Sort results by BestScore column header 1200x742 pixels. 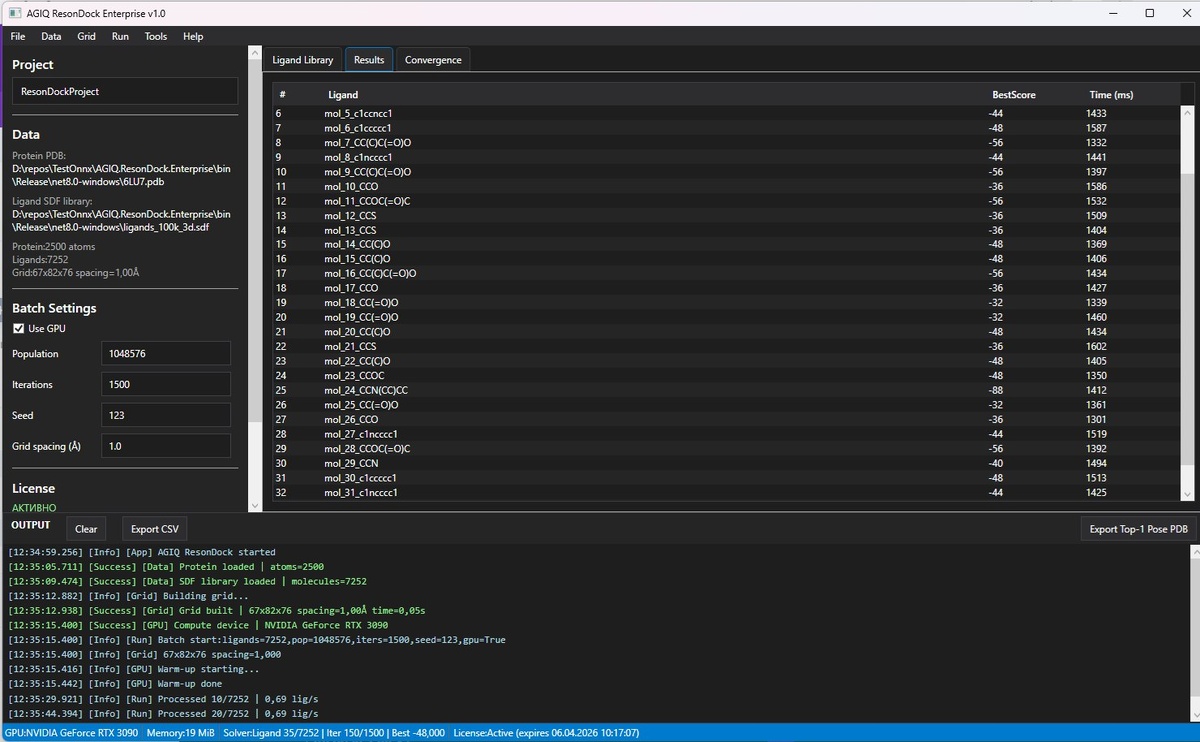tap(1013, 95)
